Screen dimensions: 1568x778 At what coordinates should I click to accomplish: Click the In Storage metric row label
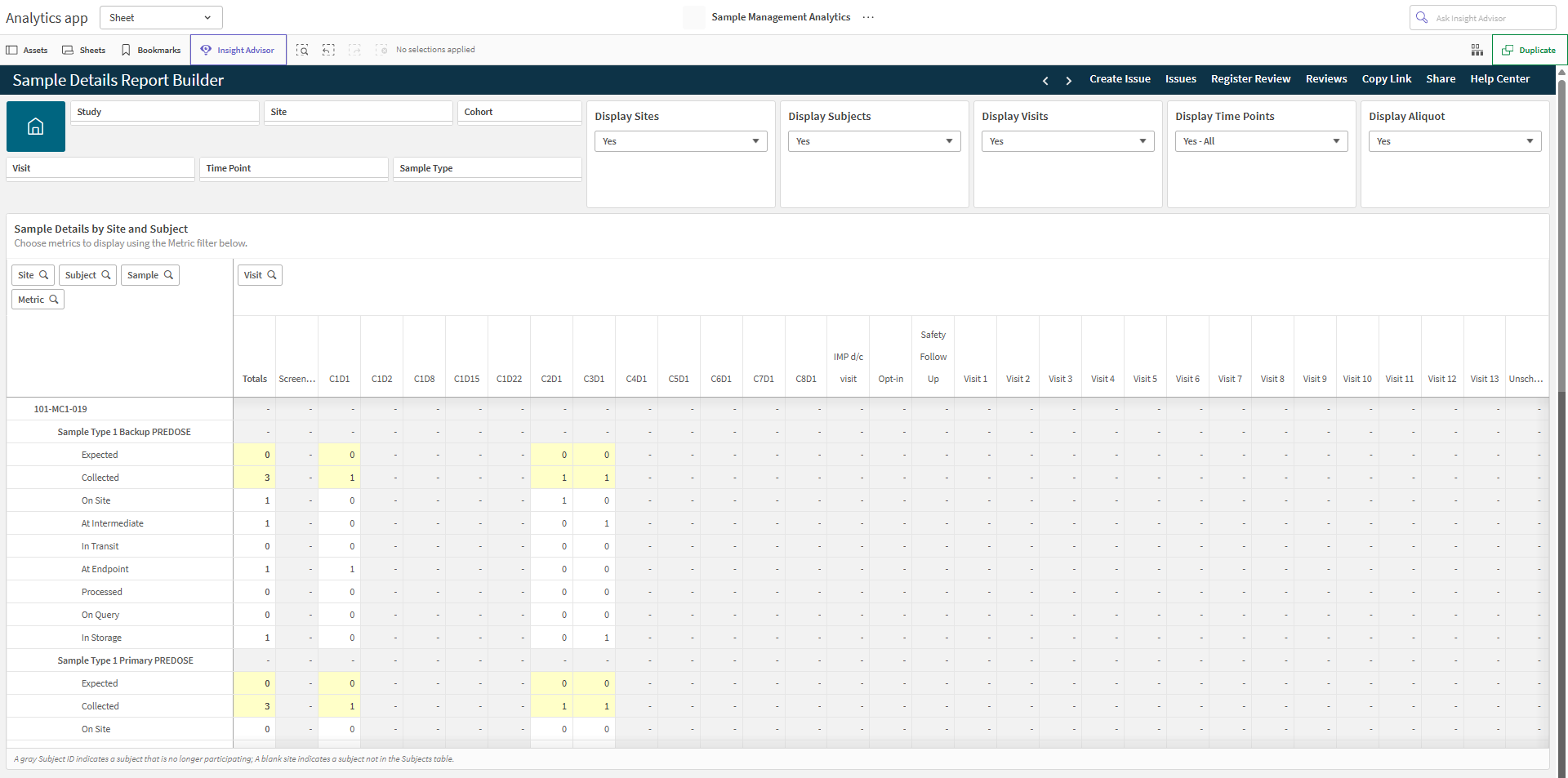coord(101,638)
